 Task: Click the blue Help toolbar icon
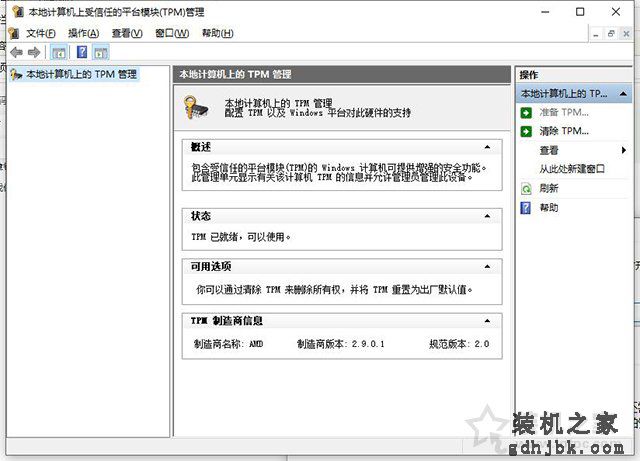coord(82,52)
